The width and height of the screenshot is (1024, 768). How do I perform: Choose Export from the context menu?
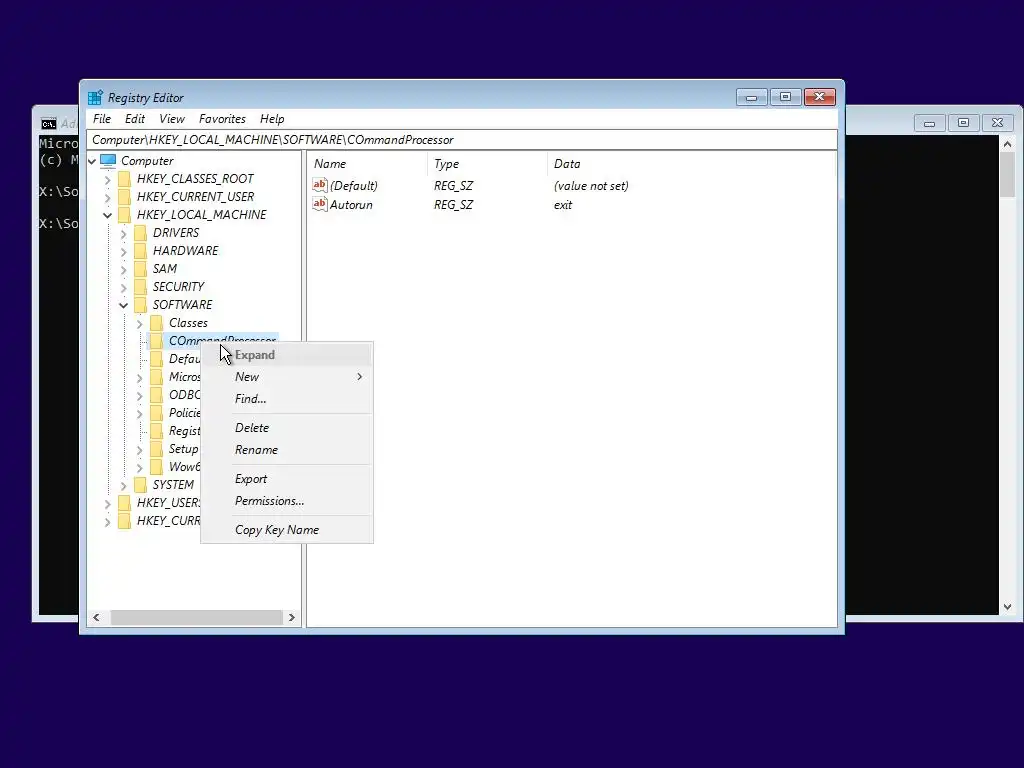(x=287, y=479)
